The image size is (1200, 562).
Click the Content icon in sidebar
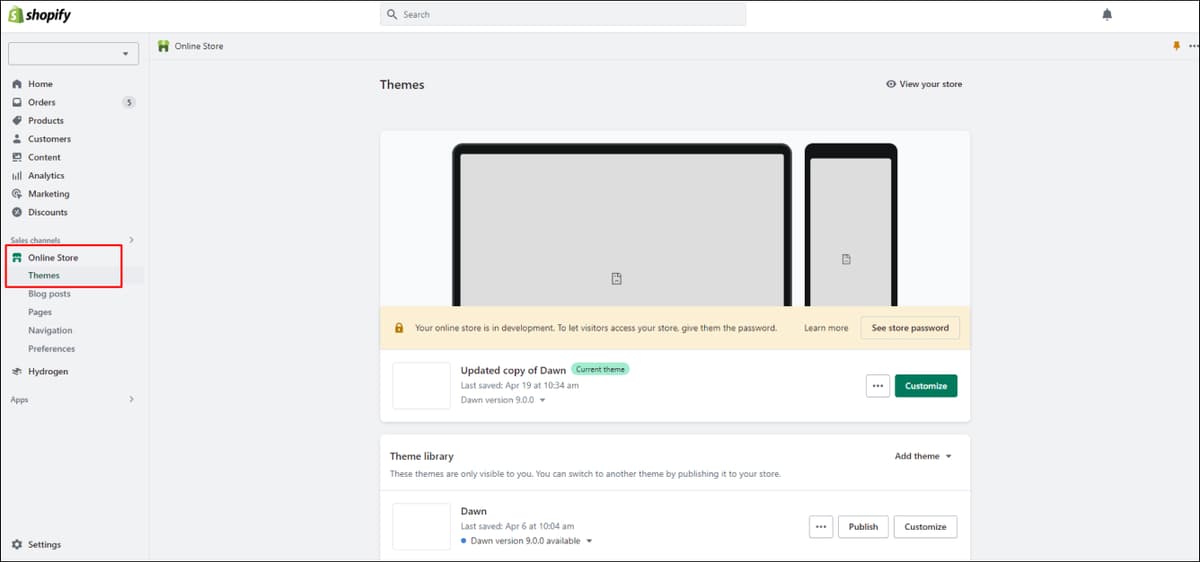pos(17,157)
